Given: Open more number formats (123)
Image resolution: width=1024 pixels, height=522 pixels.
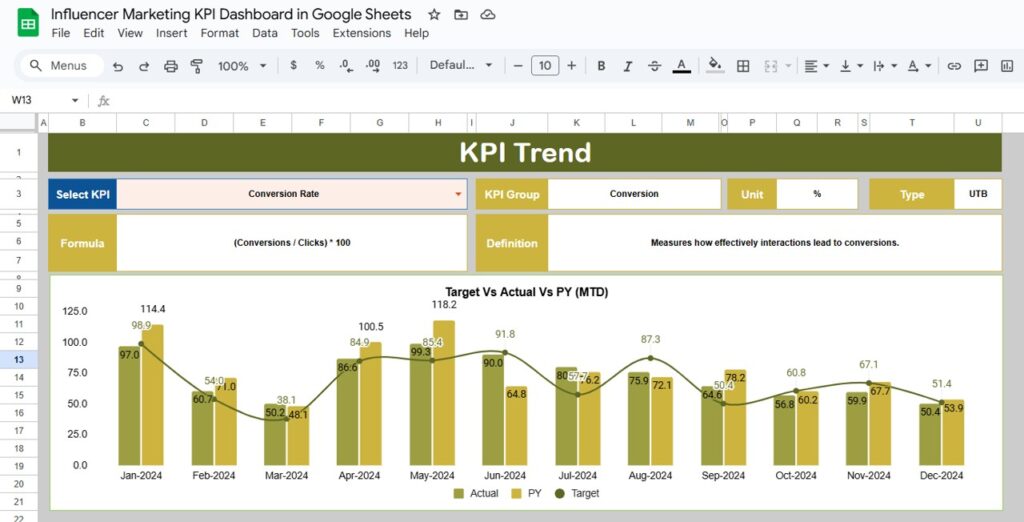Looking at the screenshot, I should [400, 65].
